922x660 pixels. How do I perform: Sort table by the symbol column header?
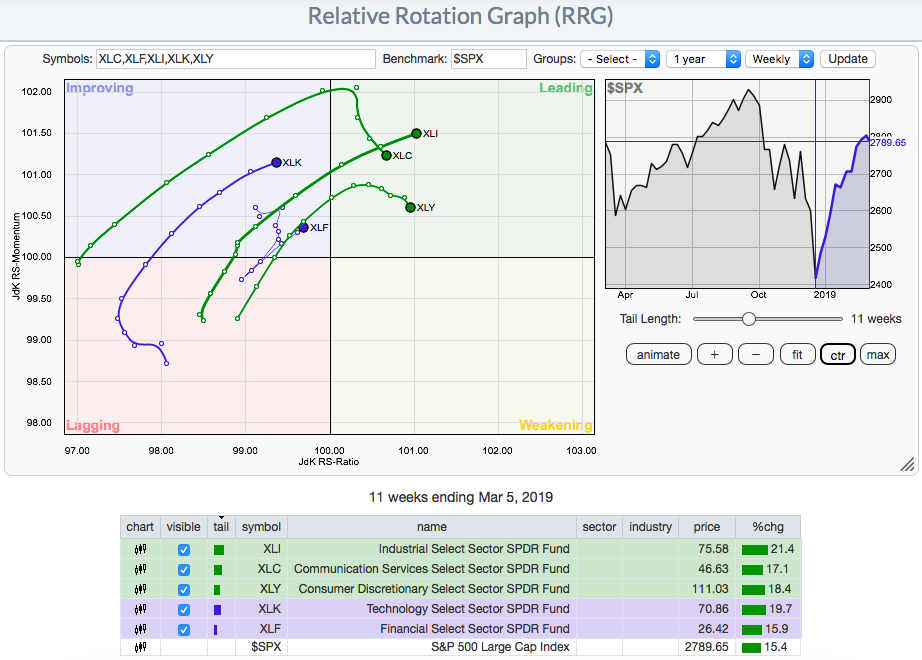(x=261, y=527)
